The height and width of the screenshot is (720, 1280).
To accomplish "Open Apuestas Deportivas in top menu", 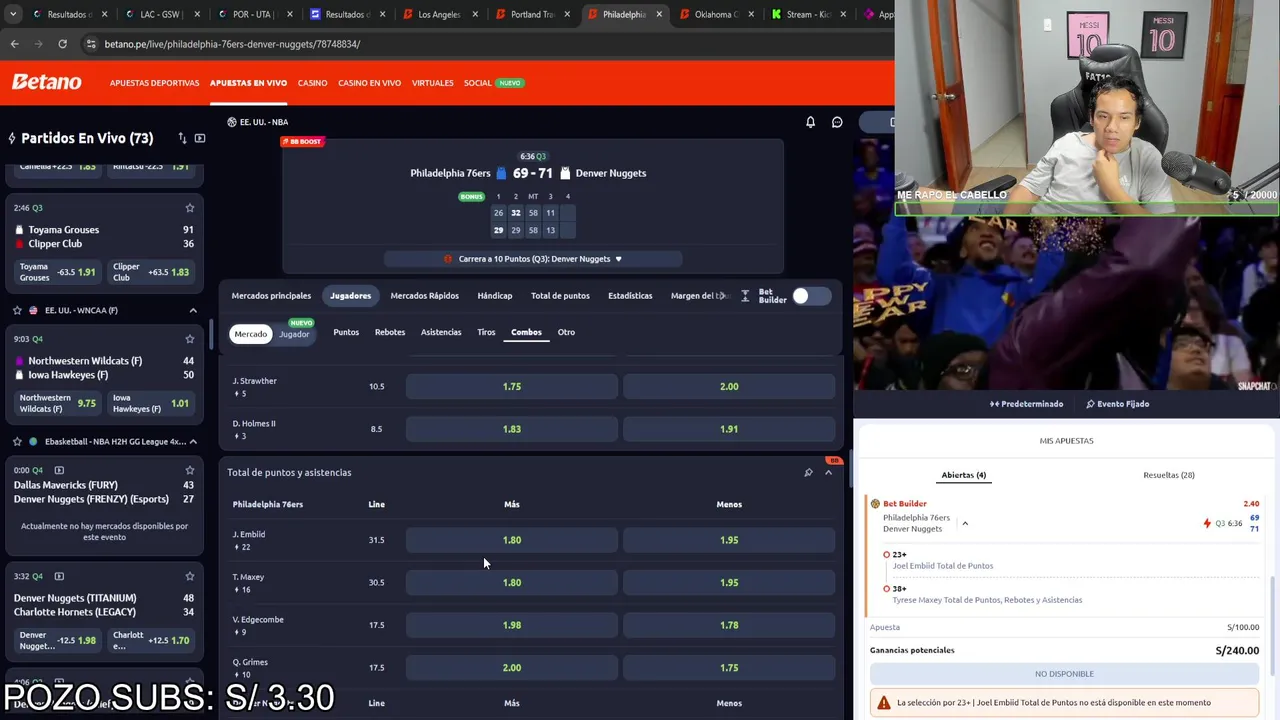I will coord(155,83).
